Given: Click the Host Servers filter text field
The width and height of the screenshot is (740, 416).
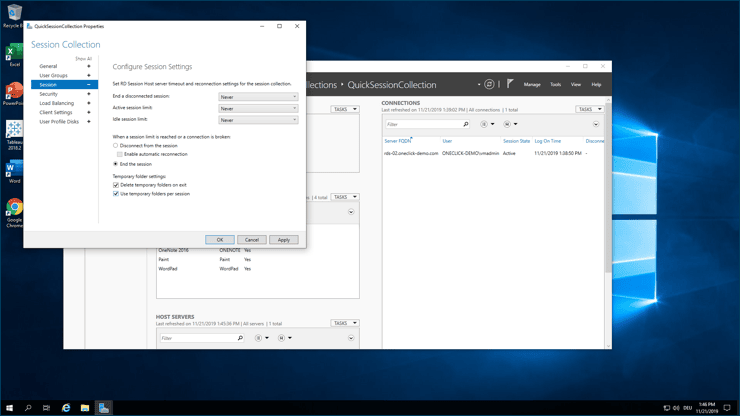Looking at the screenshot, I should click(197, 338).
